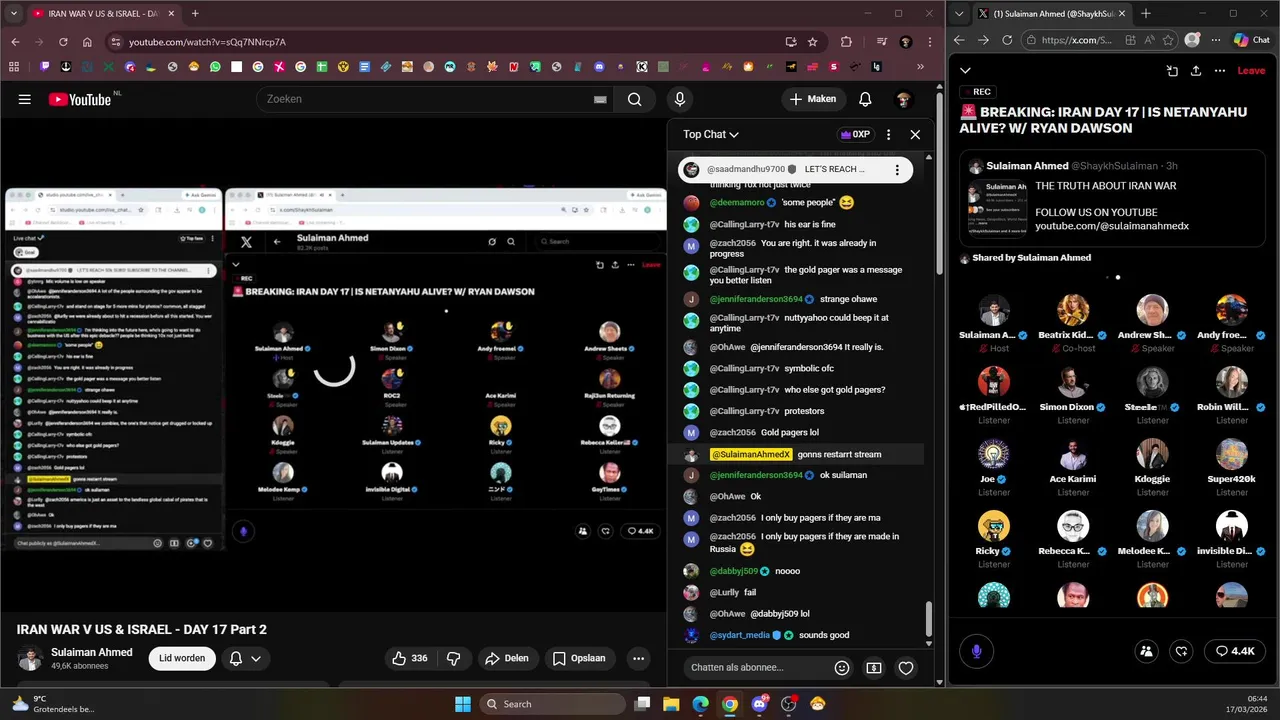Switch to the IRAN WAR YouTube tab
This screenshot has height=720, width=1280.
click(103, 14)
